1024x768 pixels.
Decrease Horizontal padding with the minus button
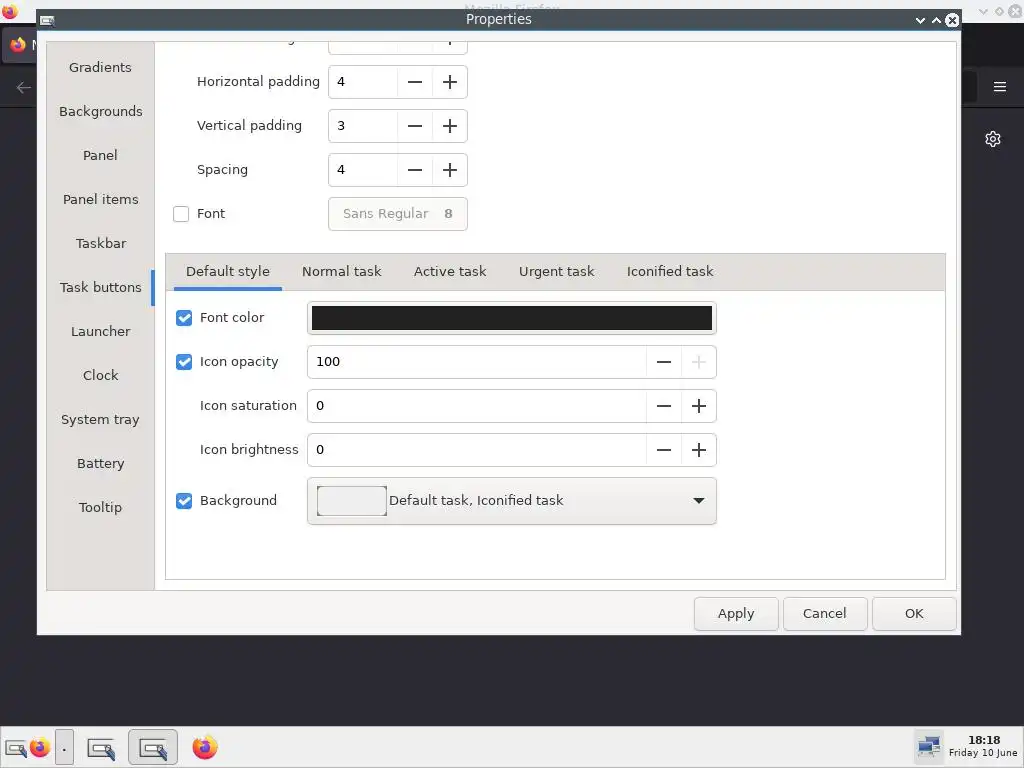tap(415, 82)
